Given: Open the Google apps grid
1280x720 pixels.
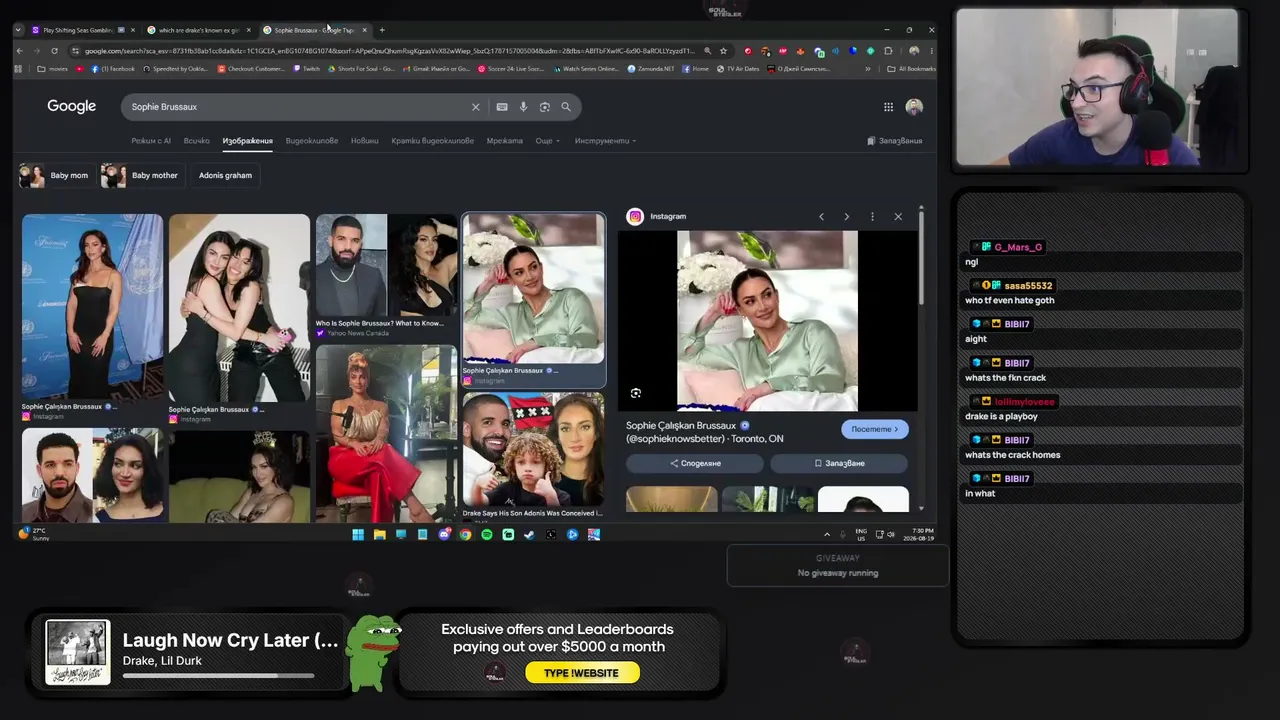Looking at the screenshot, I should [888, 107].
